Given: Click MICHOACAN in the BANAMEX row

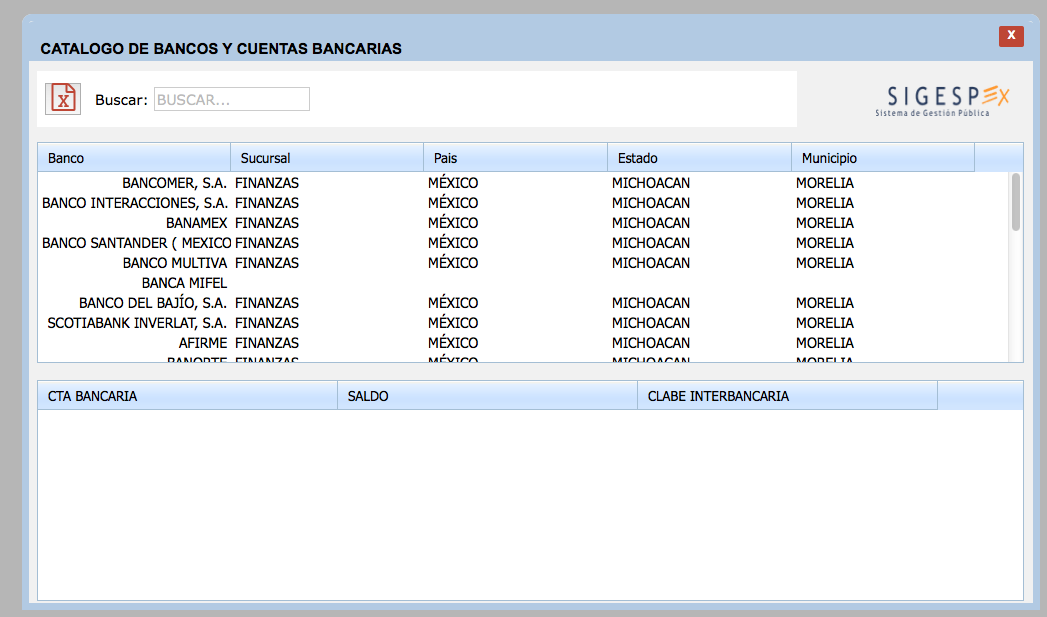Looking at the screenshot, I should click(651, 223).
